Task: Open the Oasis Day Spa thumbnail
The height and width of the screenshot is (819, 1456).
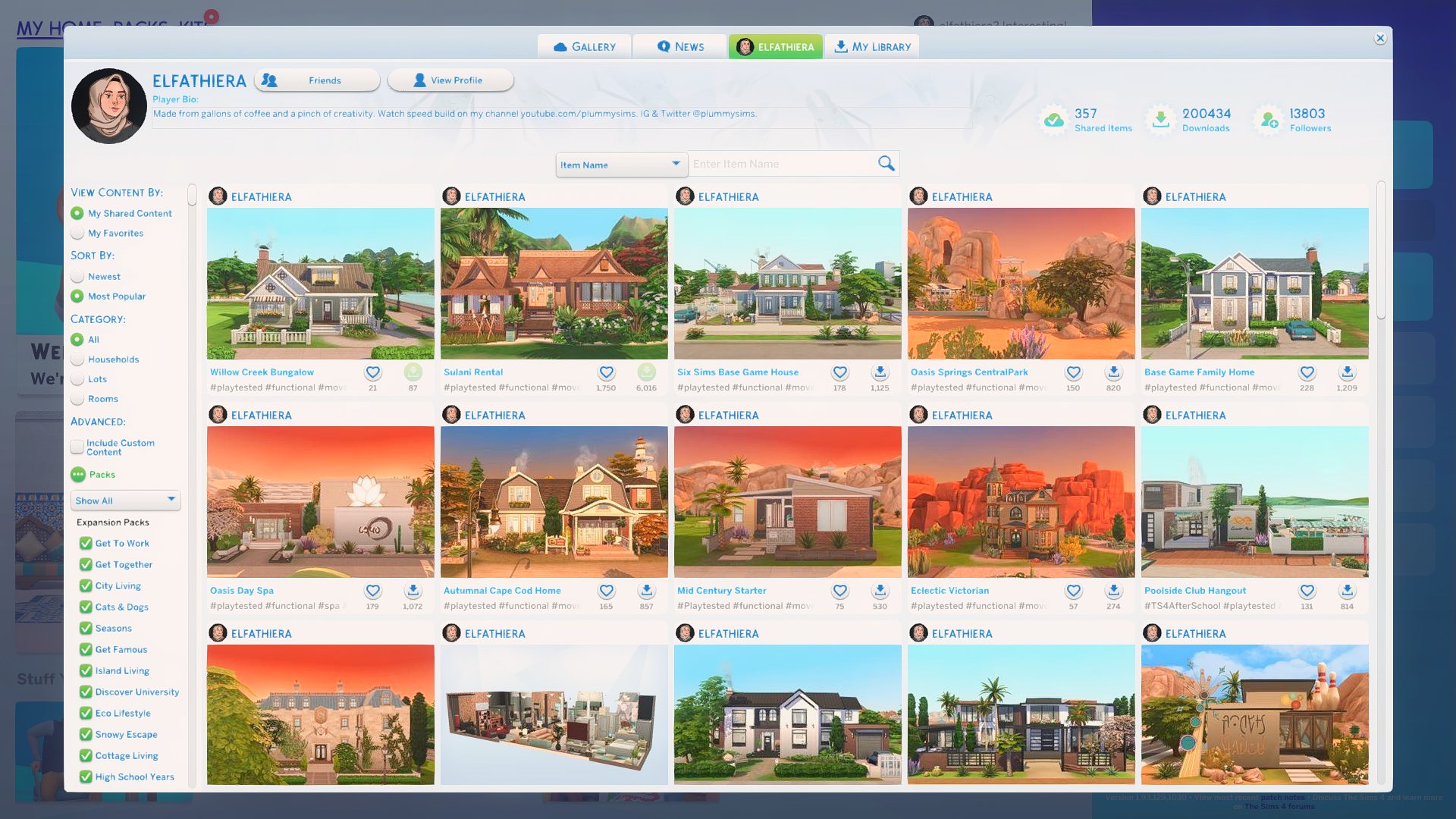Action: (321, 502)
